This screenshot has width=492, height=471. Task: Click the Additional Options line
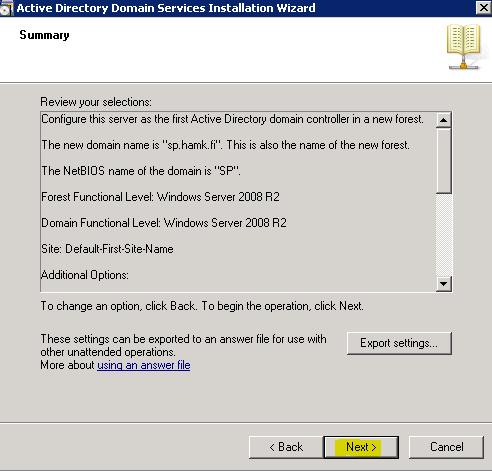(85, 275)
